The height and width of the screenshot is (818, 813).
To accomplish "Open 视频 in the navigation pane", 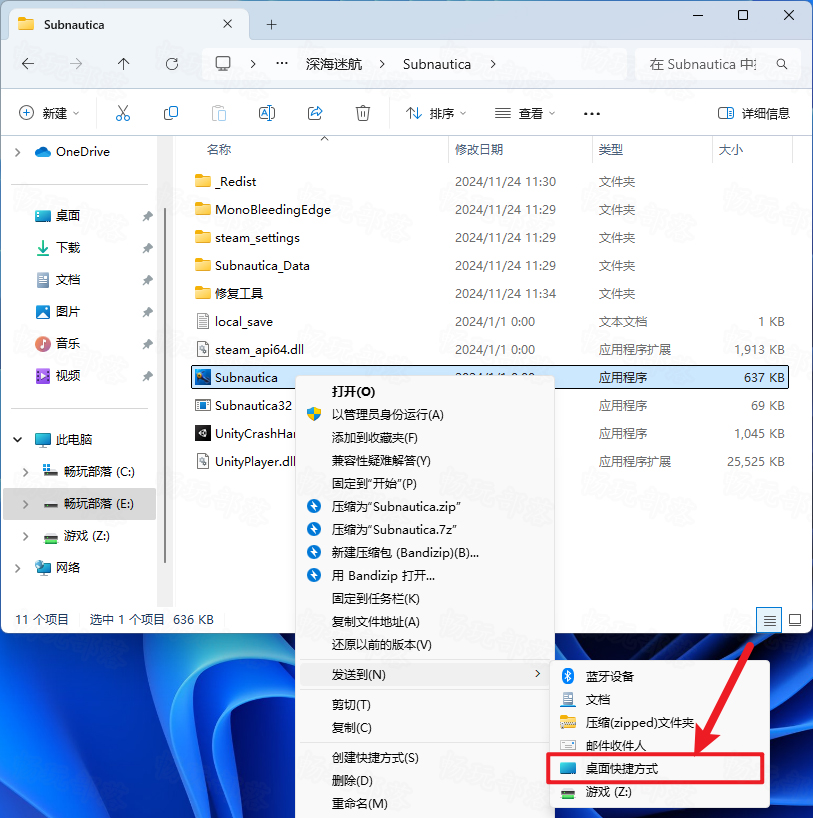I will 68,376.
